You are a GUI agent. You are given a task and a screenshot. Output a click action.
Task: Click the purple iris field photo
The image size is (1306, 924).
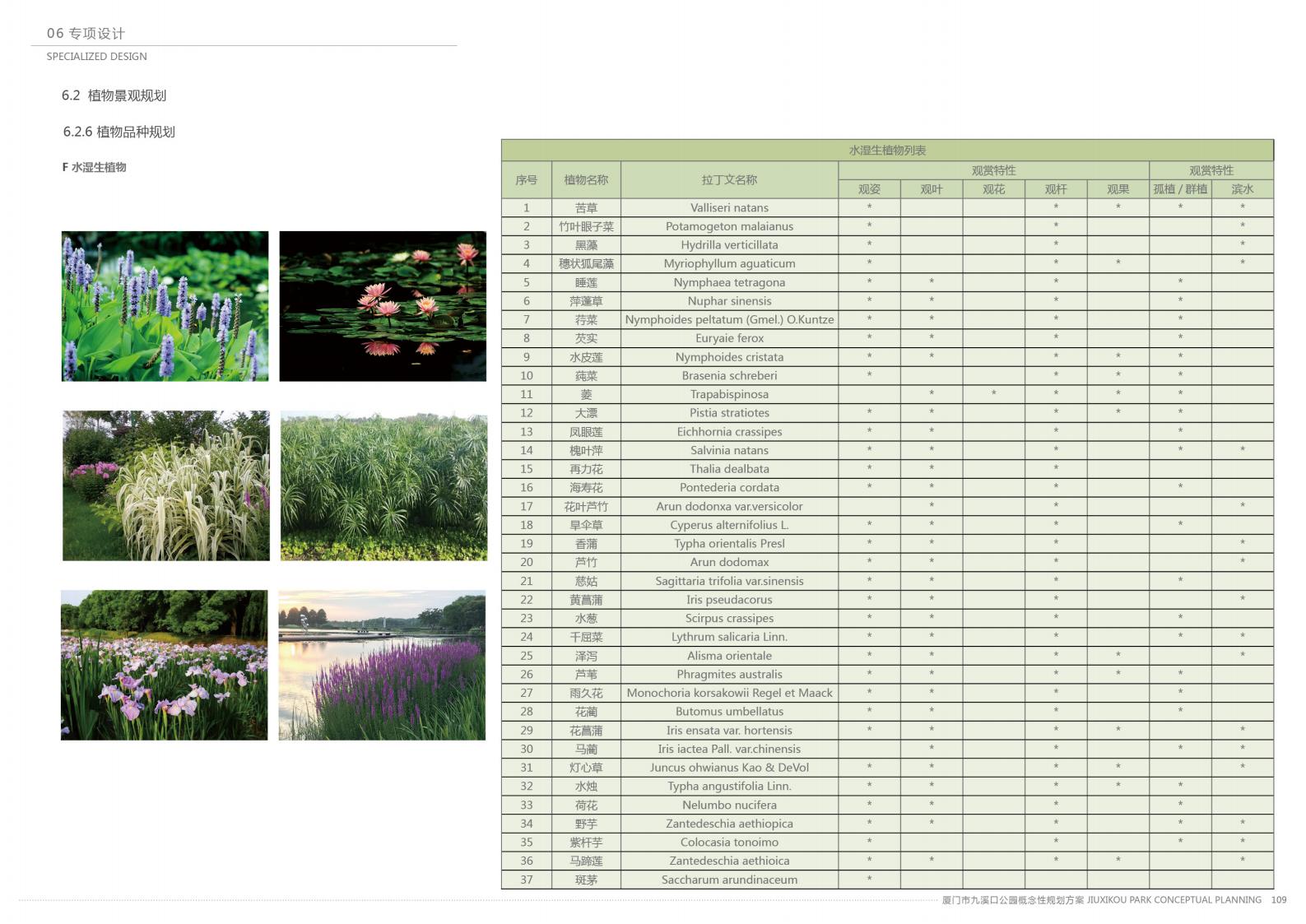point(164,665)
